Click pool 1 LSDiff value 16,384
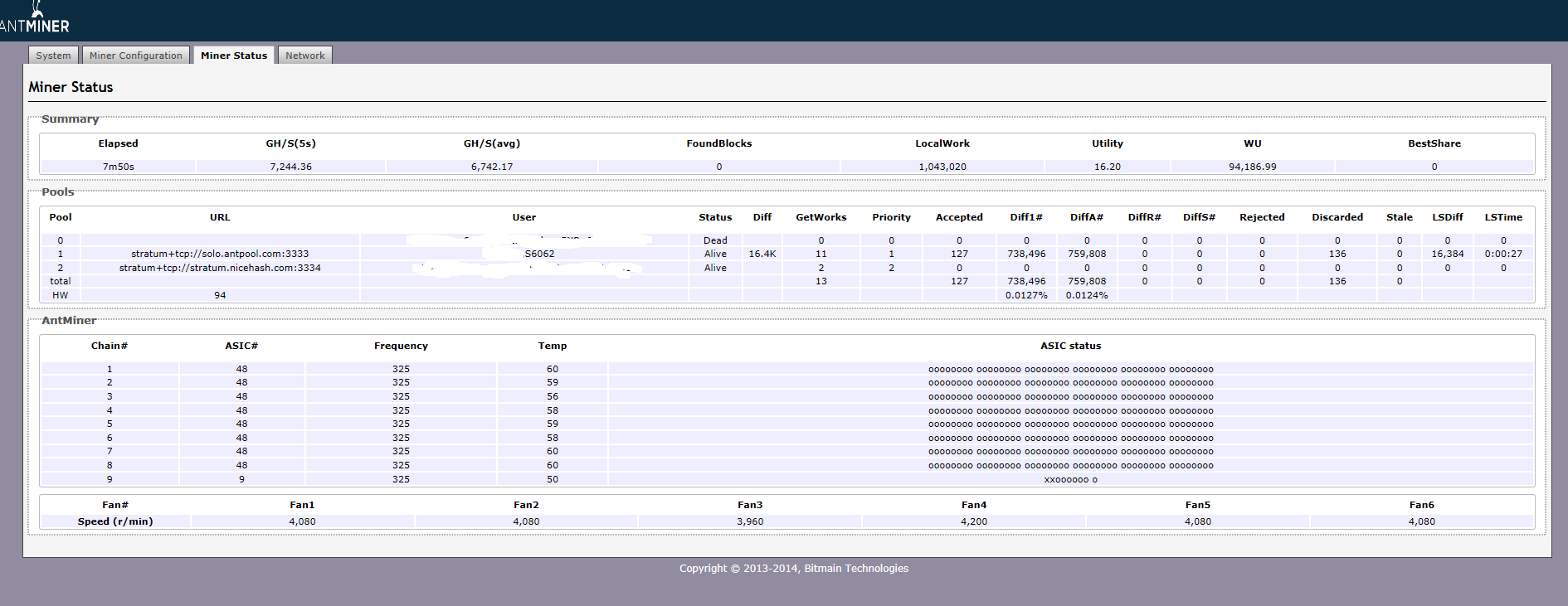This screenshot has height=606, width=1568. (x=1448, y=254)
